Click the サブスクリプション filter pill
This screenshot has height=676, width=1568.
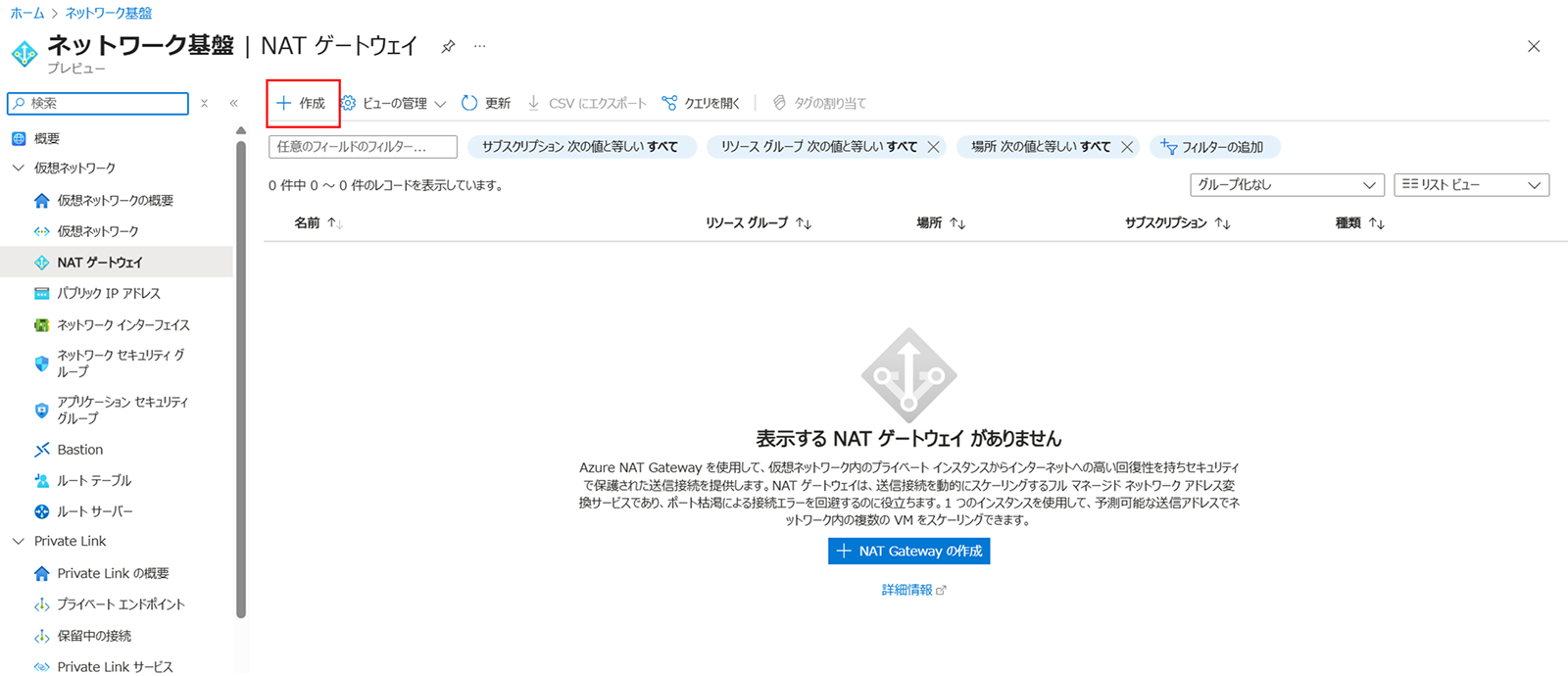(x=582, y=147)
